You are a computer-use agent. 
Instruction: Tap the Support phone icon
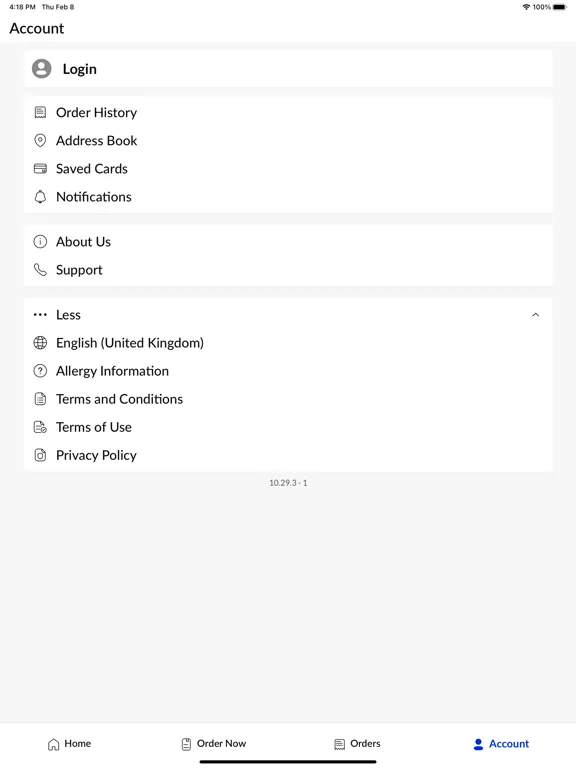[40, 270]
